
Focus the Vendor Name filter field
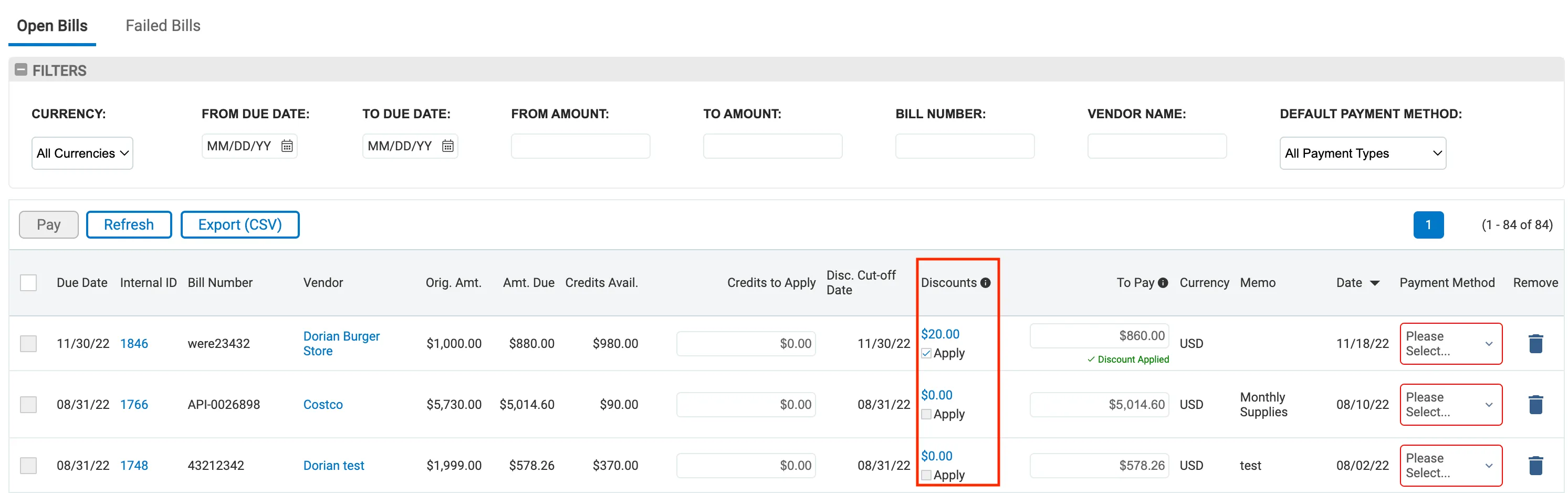(1156, 146)
